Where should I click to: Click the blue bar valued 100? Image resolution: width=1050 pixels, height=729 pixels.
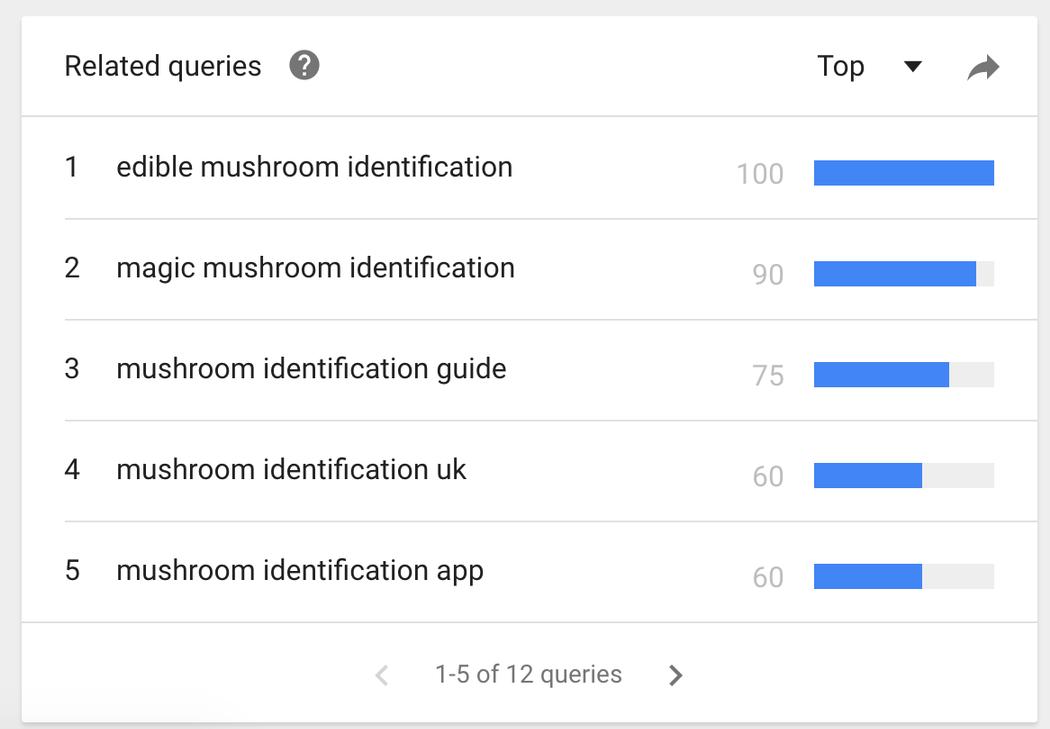tap(903, 173)
